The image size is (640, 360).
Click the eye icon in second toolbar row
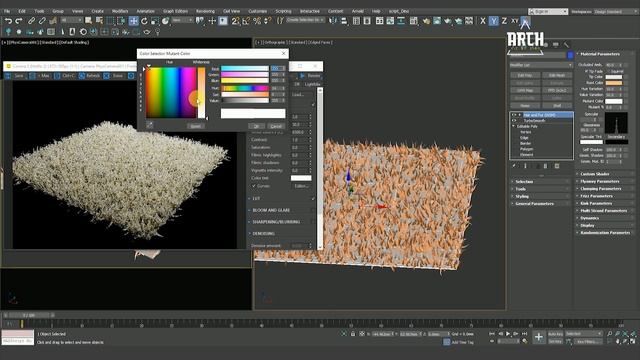[147, 31]
